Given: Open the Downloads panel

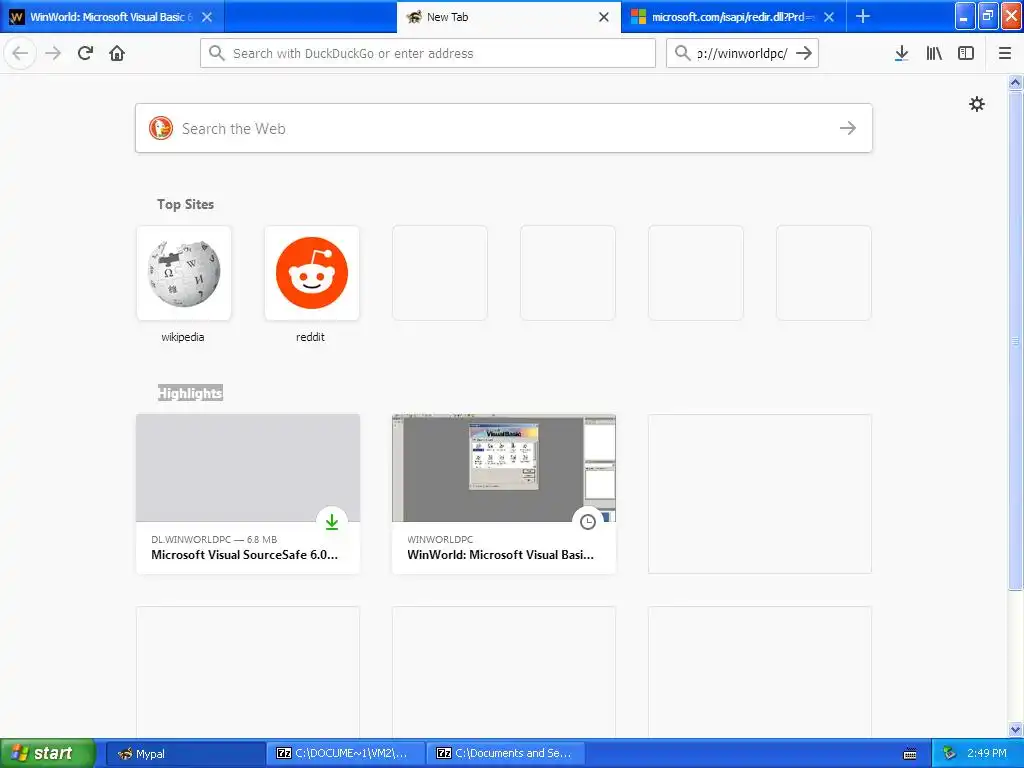Looking at the screenshot, I should [901, 53].
